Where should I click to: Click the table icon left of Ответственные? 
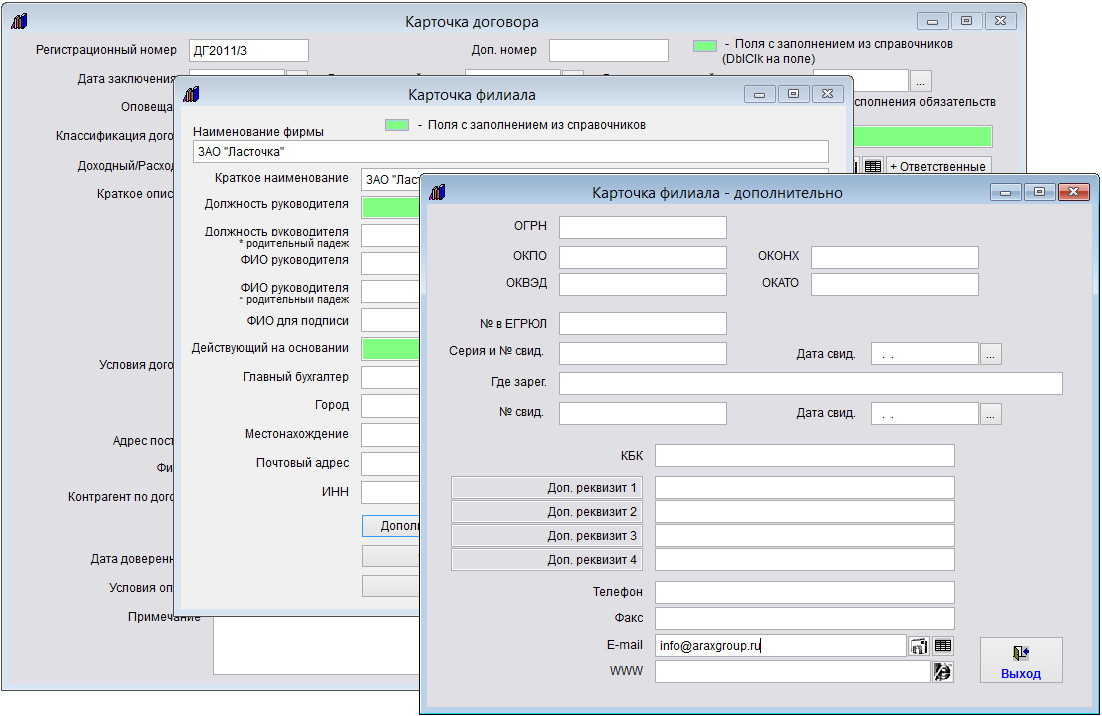872,166
